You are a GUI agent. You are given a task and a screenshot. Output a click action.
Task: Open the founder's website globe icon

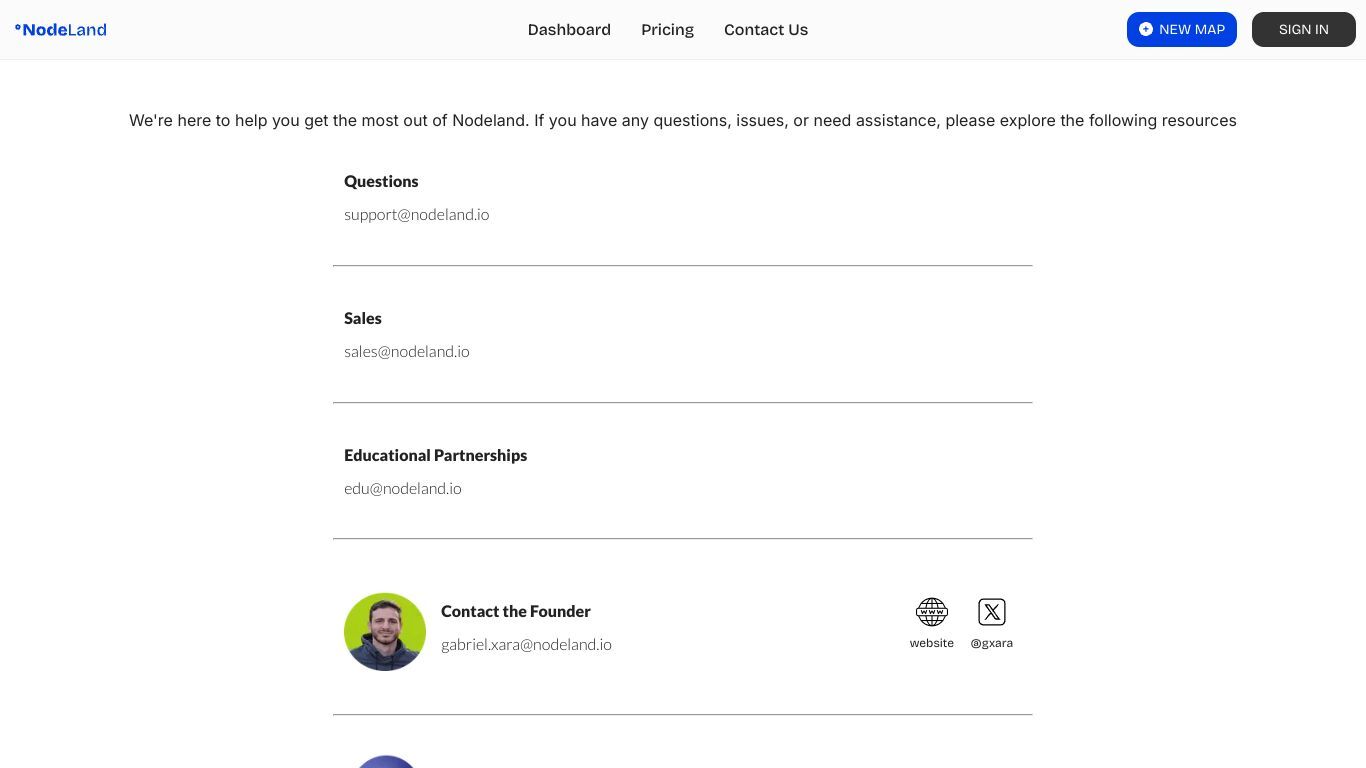click(x=932, y=612)
